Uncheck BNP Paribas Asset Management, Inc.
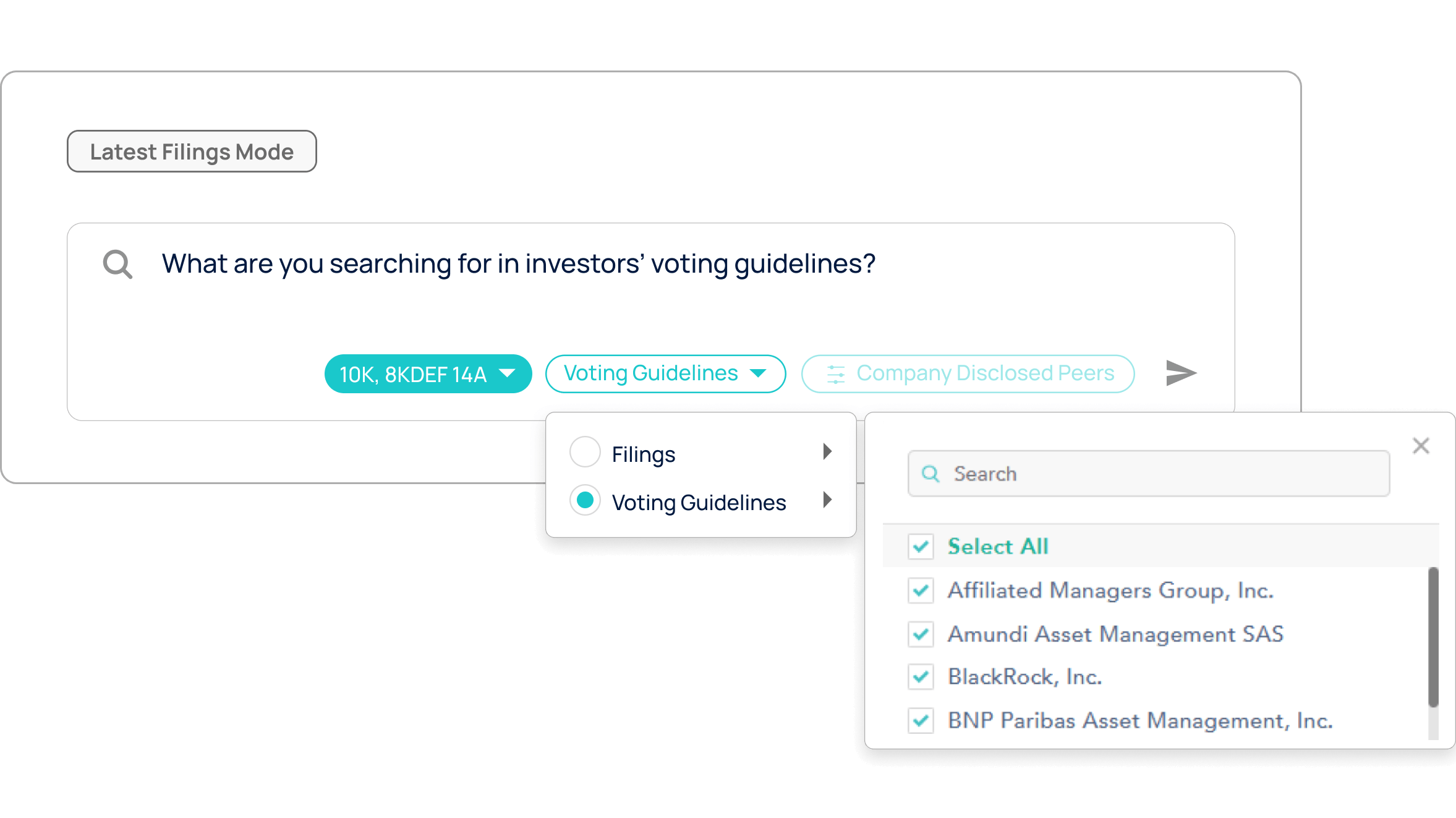This screenshot has width=1456, height=818. (921, 721)
